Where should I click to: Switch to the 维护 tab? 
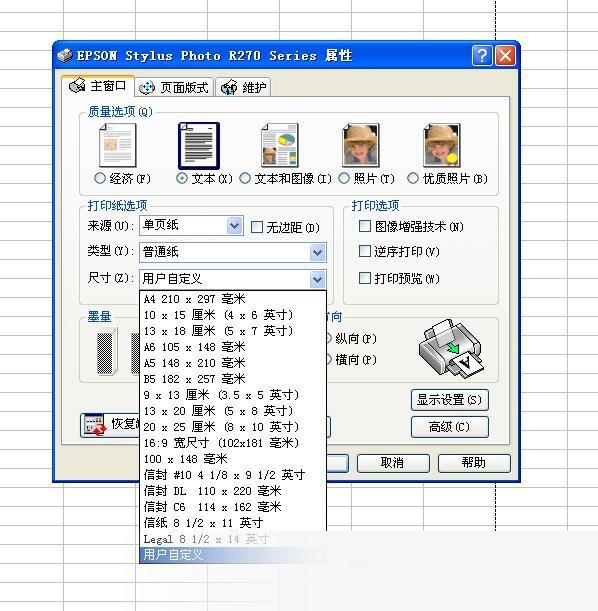pyautogui.click(x=243, y=87)
